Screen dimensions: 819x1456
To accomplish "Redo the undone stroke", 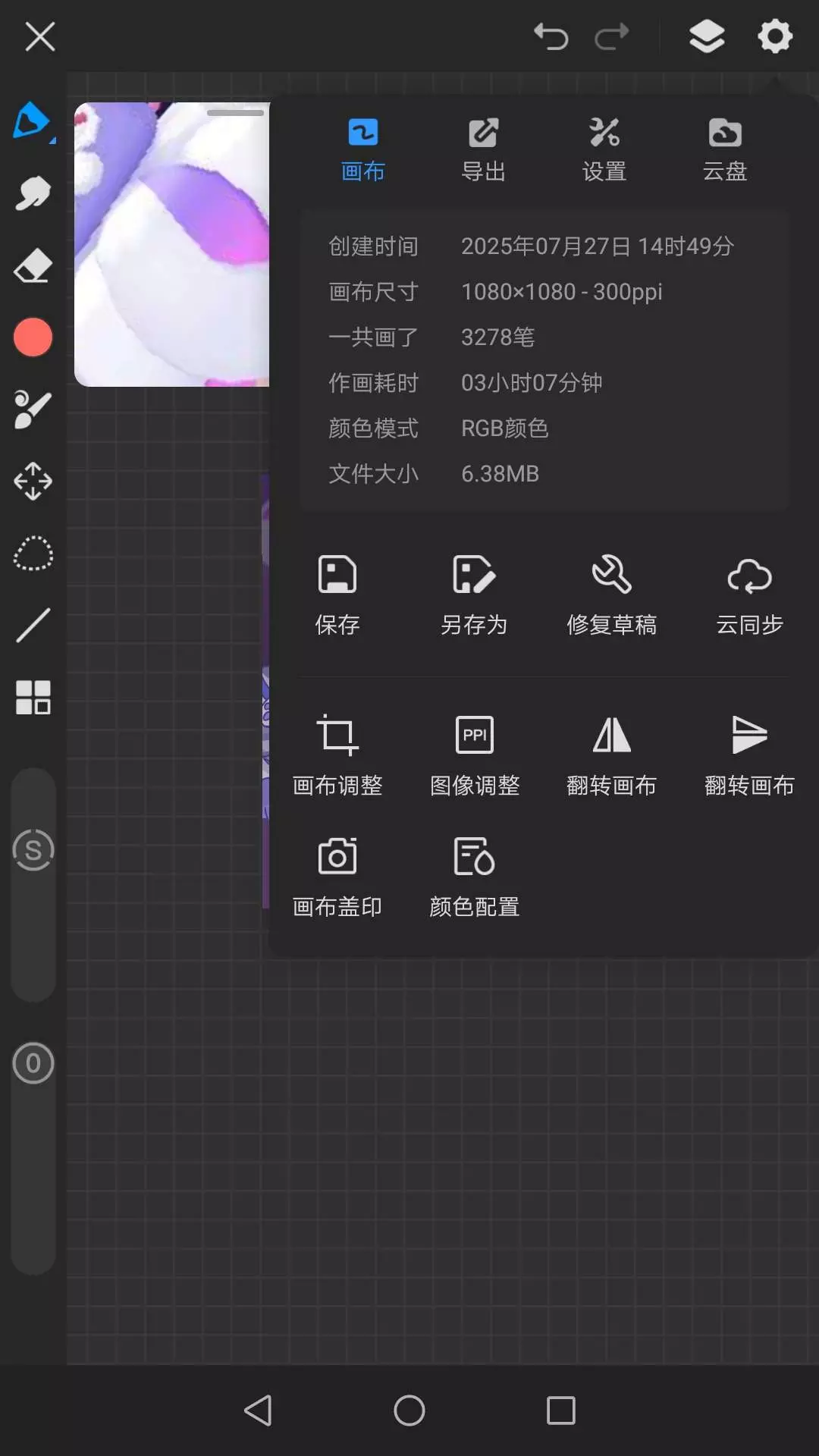I will (612, 36).
